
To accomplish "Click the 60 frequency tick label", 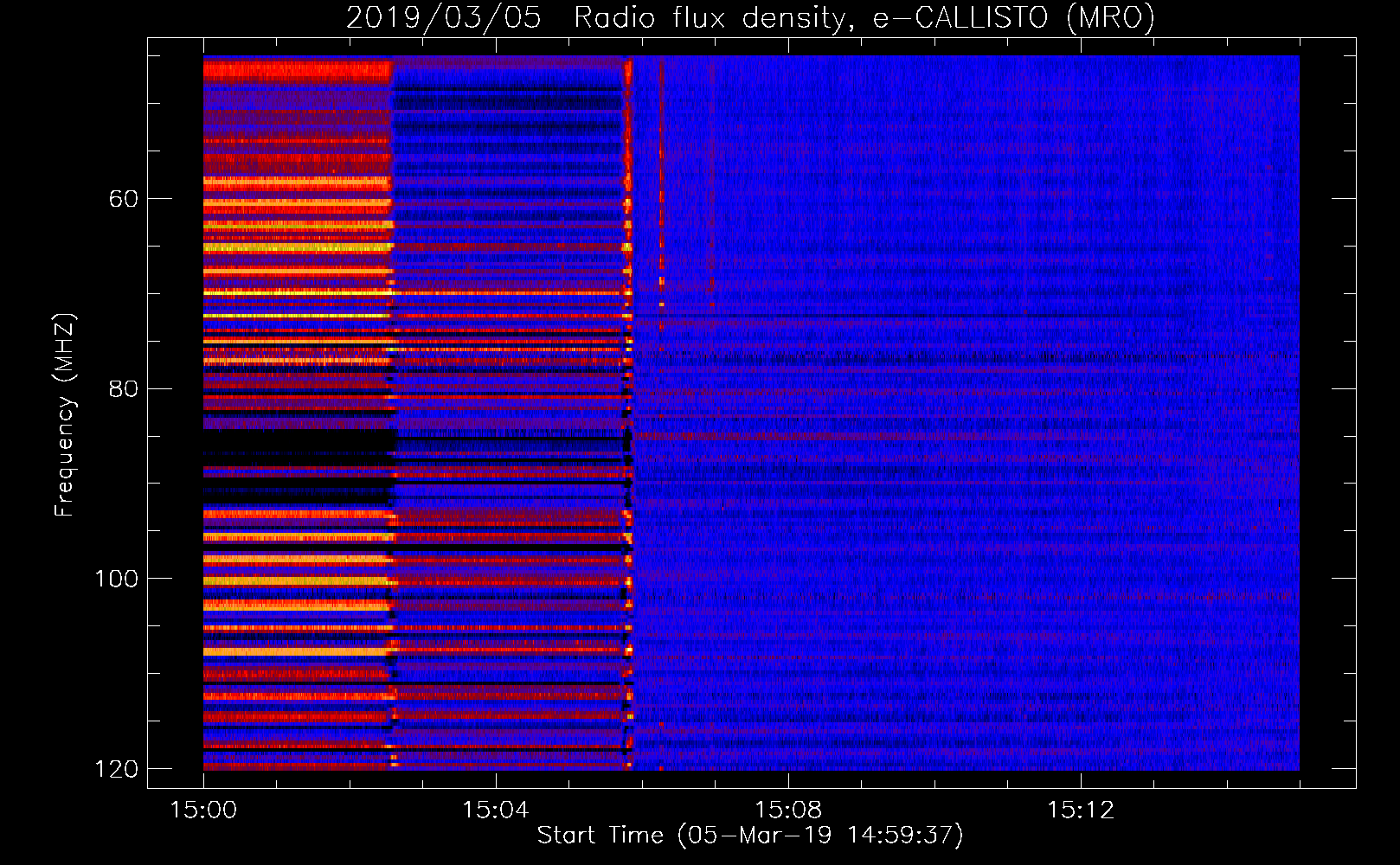I will click(123, 199).
